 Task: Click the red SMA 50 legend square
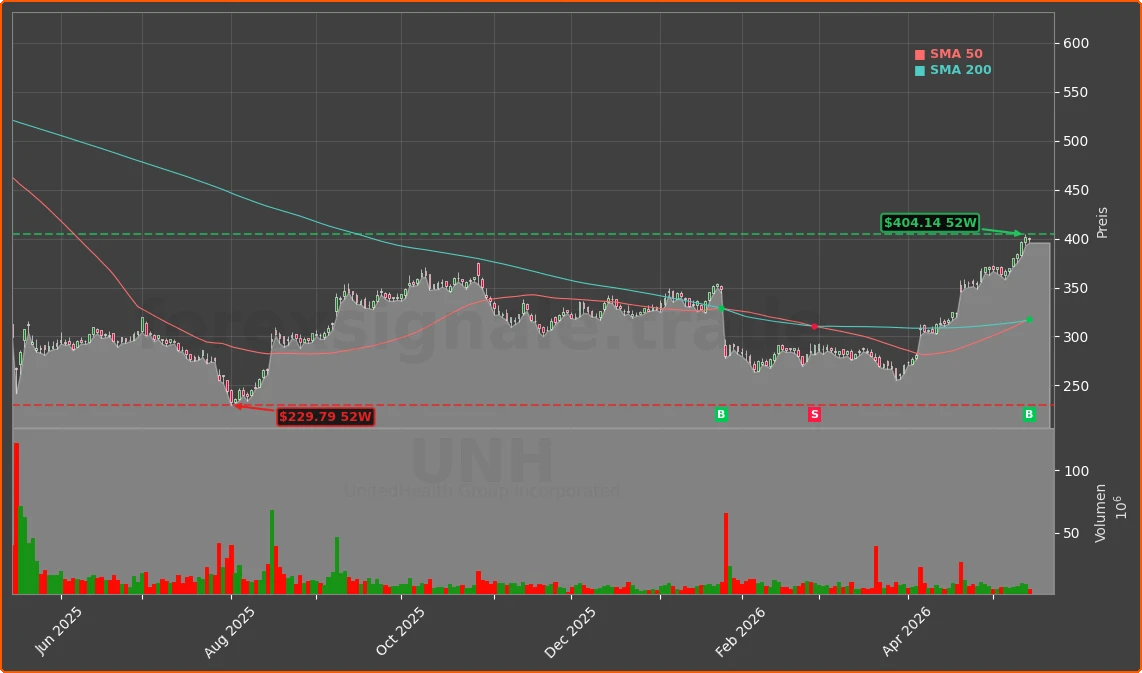point(920,55)
